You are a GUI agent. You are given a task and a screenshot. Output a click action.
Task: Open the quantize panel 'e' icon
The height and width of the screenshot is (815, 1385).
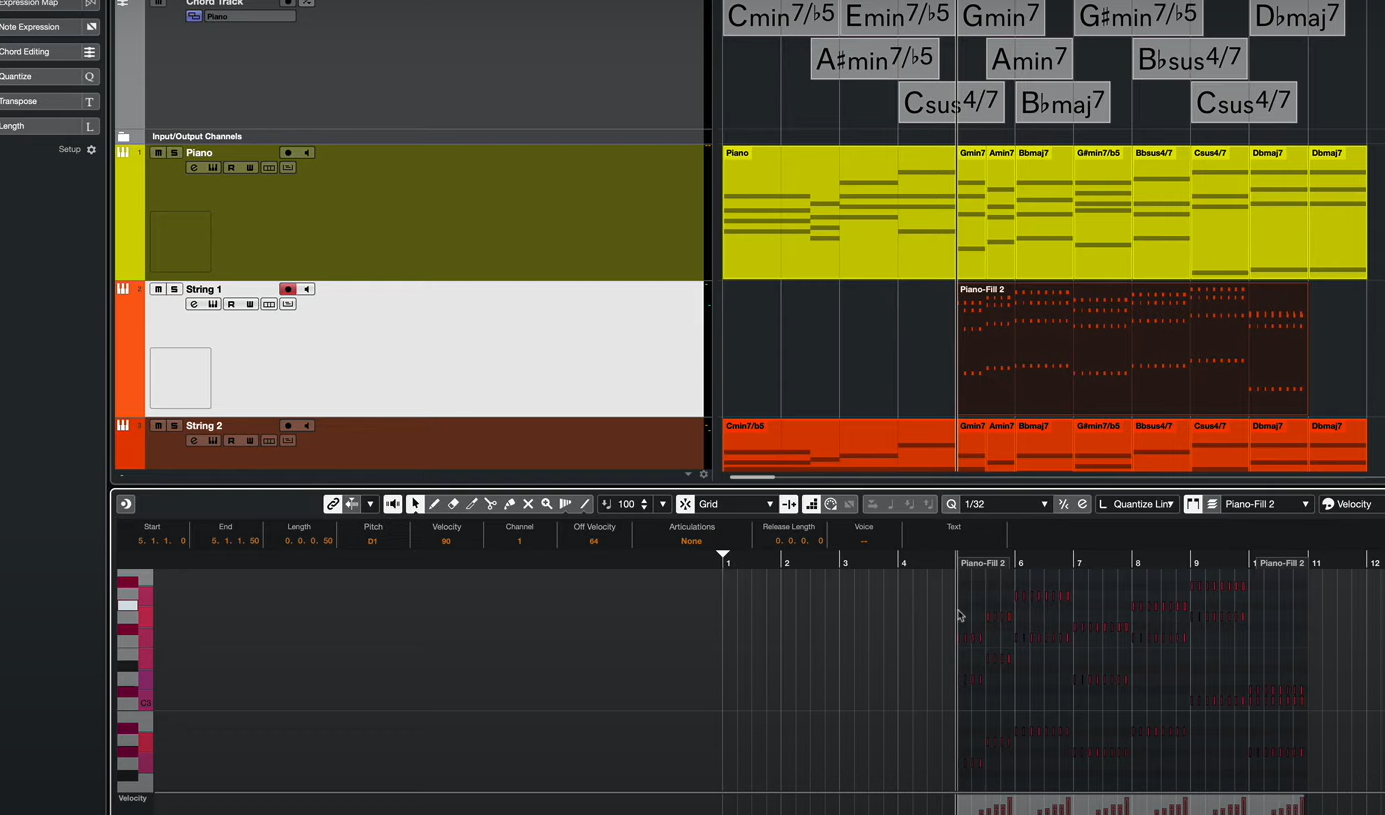point(1082,504)
